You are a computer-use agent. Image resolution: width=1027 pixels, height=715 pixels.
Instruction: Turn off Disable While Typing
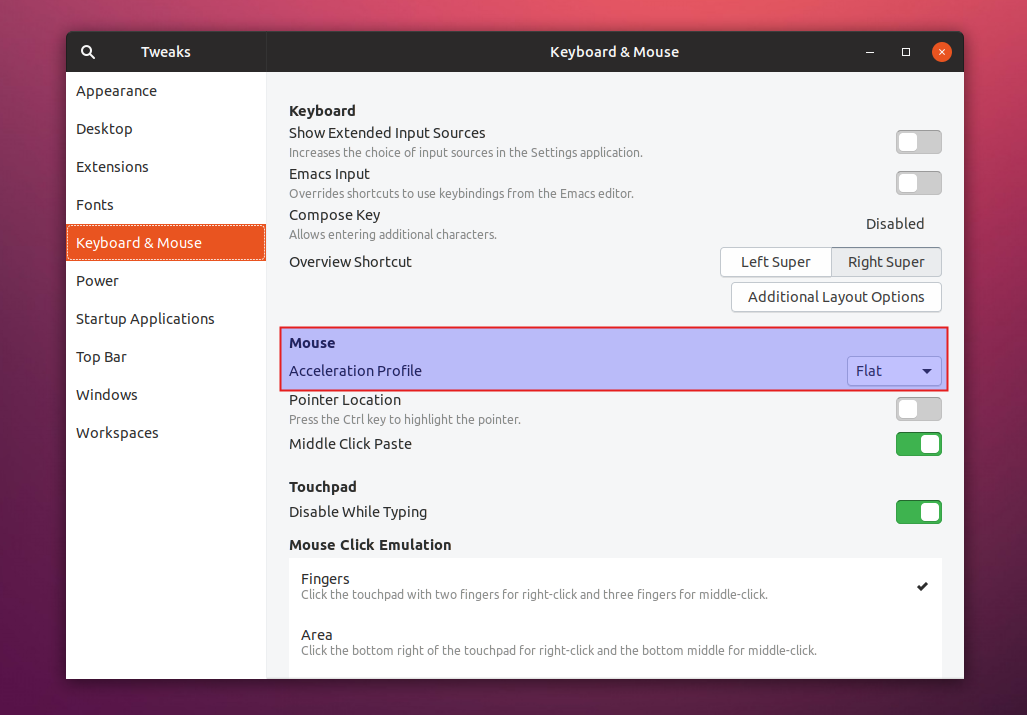(x=918, y=512)
